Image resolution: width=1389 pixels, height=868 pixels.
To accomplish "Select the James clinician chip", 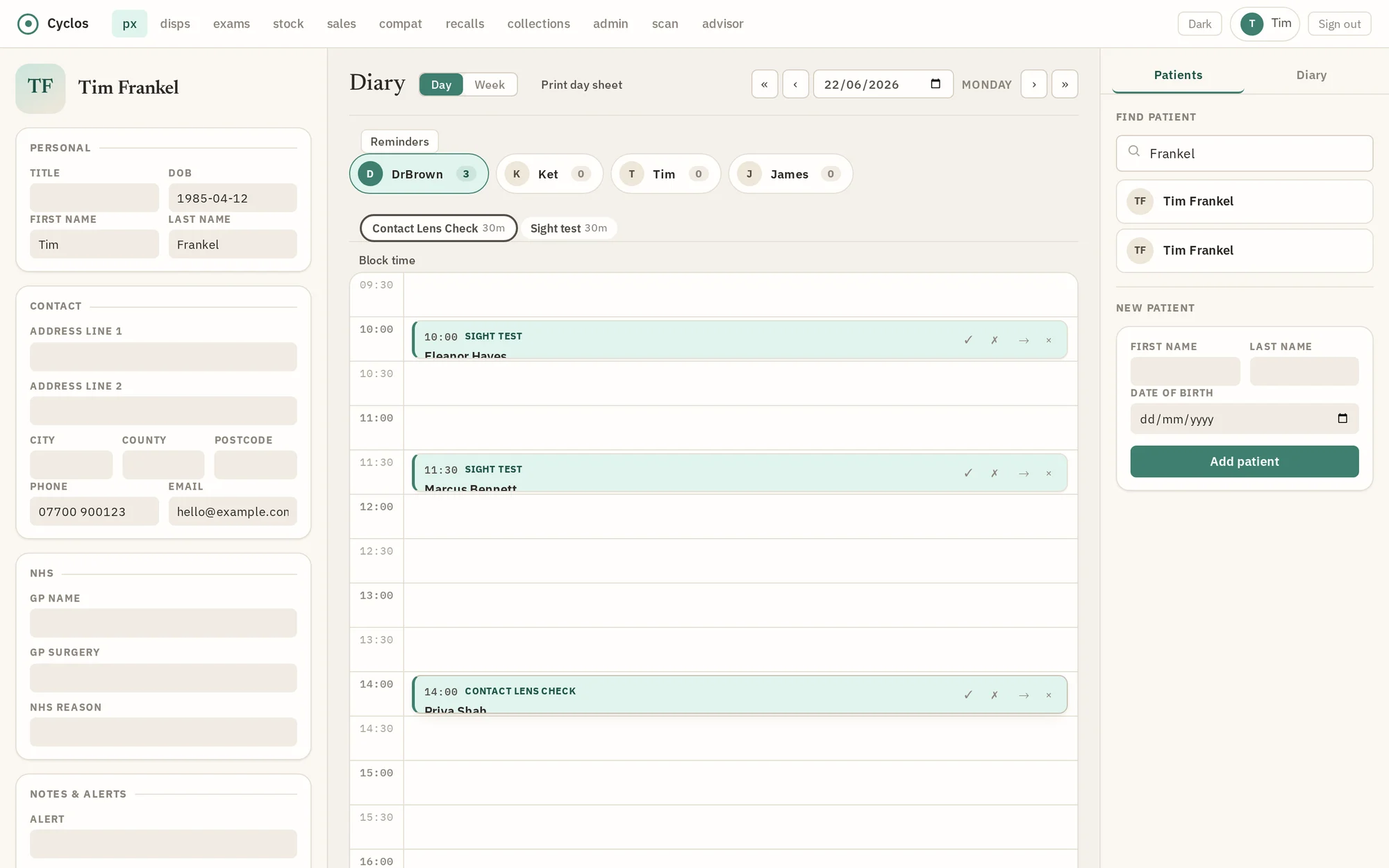I will (790, 174).
